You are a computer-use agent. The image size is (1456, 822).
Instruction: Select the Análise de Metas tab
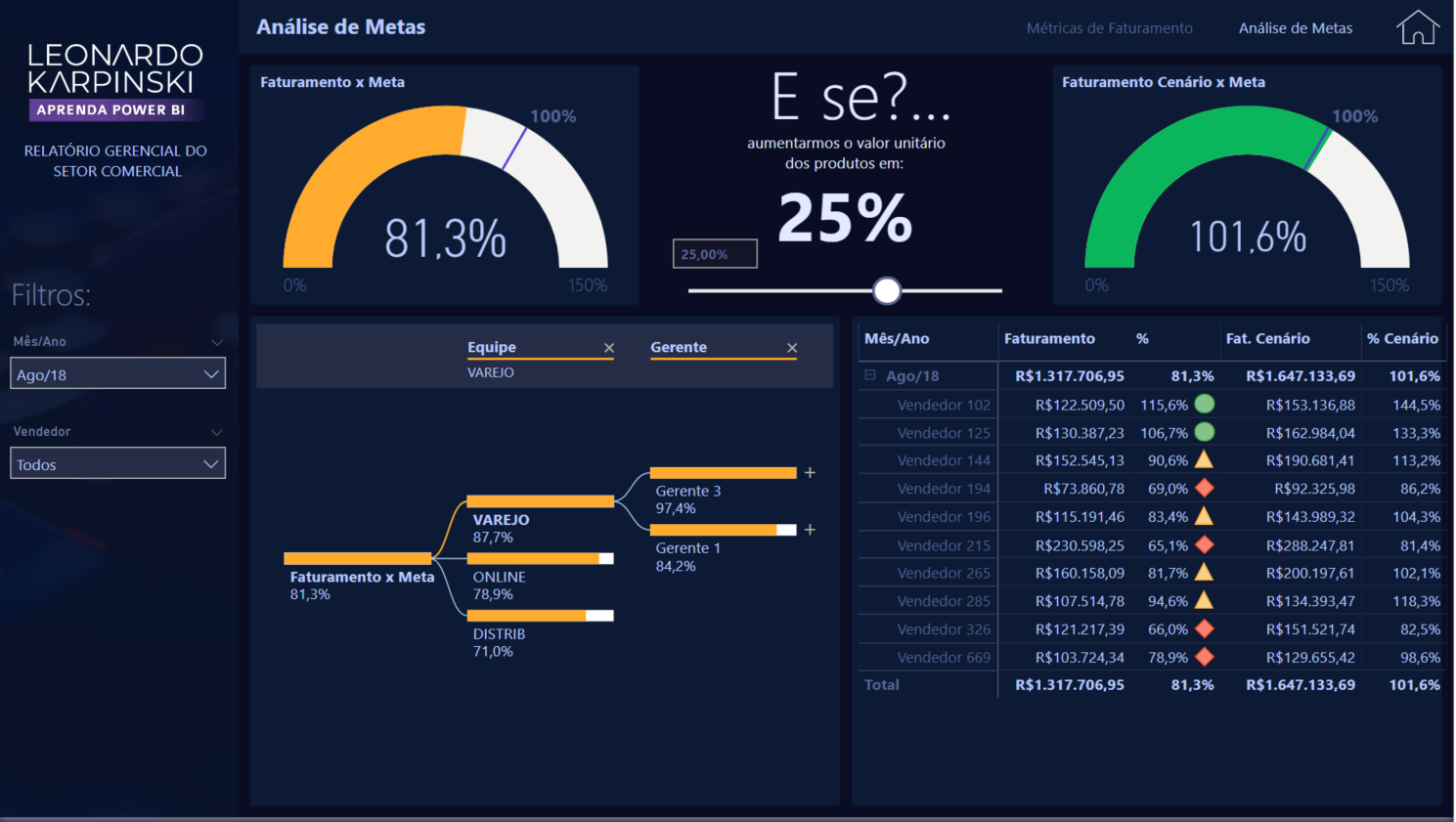(x=1296, y=27)
